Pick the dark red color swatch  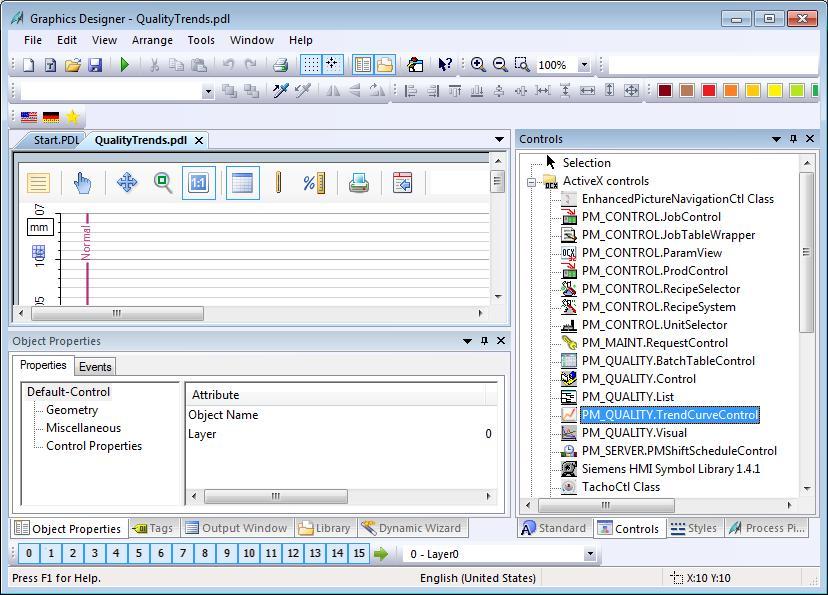coord(665,91)
